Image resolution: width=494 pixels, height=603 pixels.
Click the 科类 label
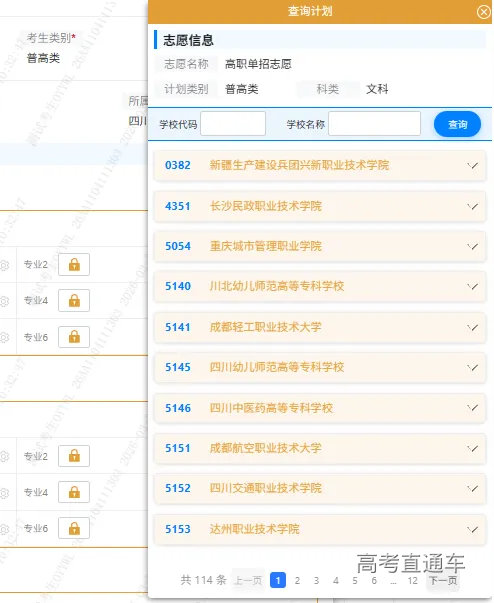click(x=328, y=89)
